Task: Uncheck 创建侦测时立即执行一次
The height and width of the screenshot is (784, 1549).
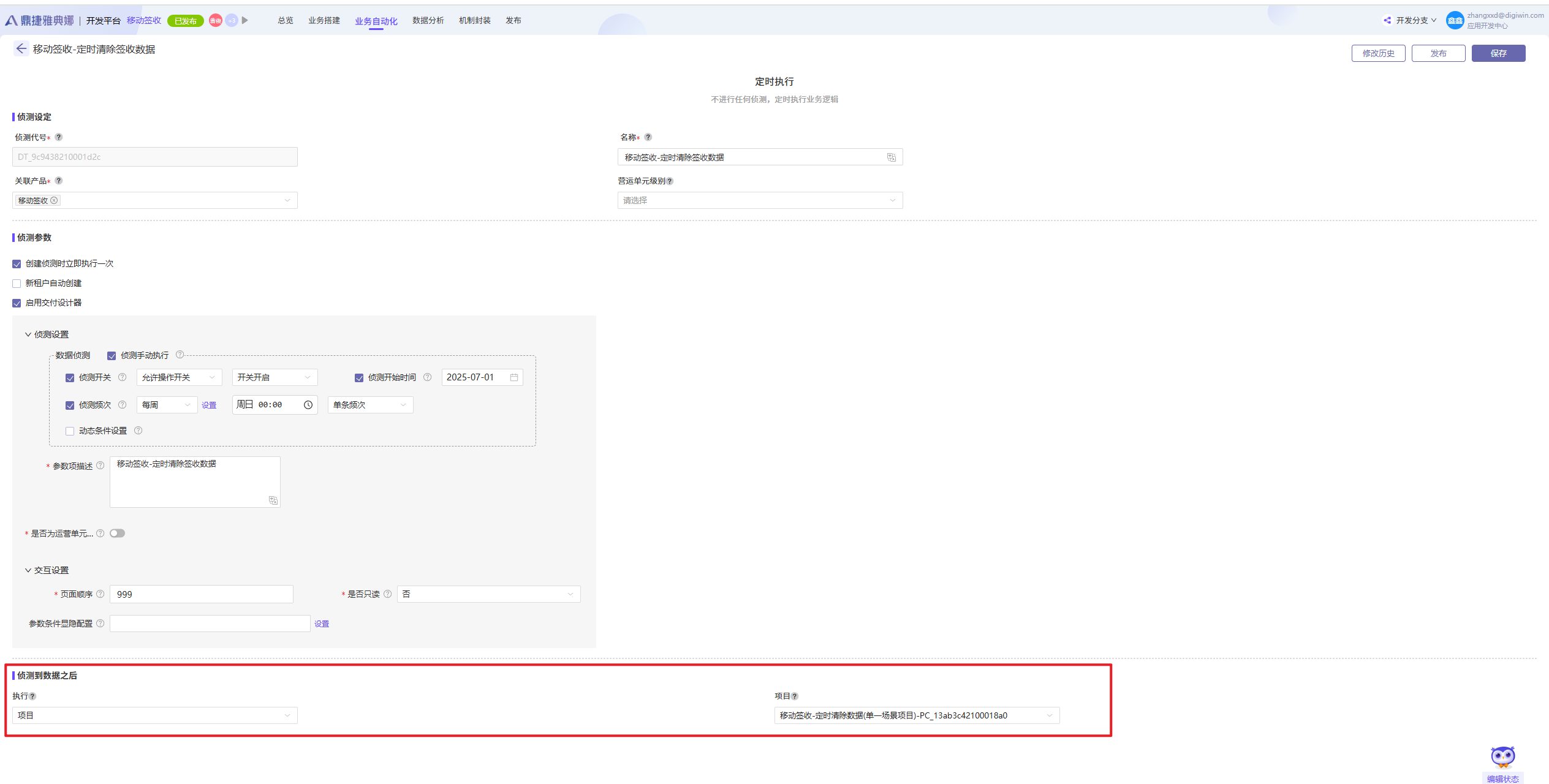Action: click(17, 264)
